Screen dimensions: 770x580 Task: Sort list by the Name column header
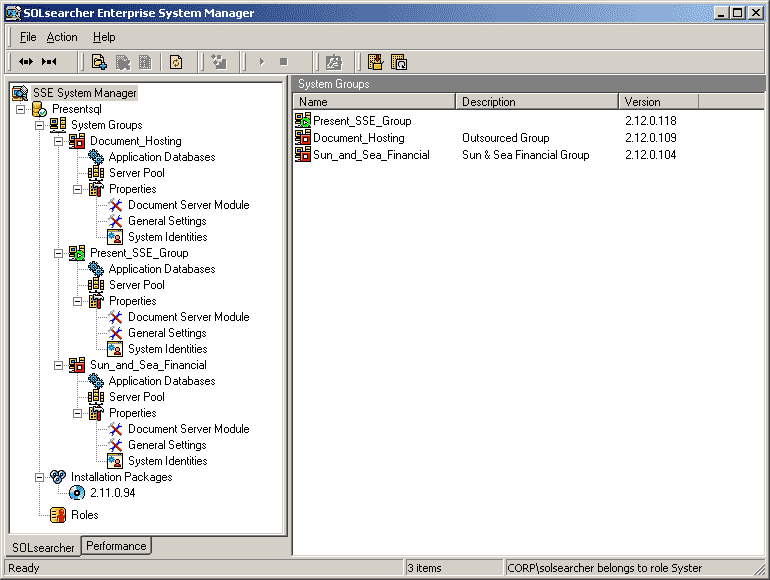374,102
